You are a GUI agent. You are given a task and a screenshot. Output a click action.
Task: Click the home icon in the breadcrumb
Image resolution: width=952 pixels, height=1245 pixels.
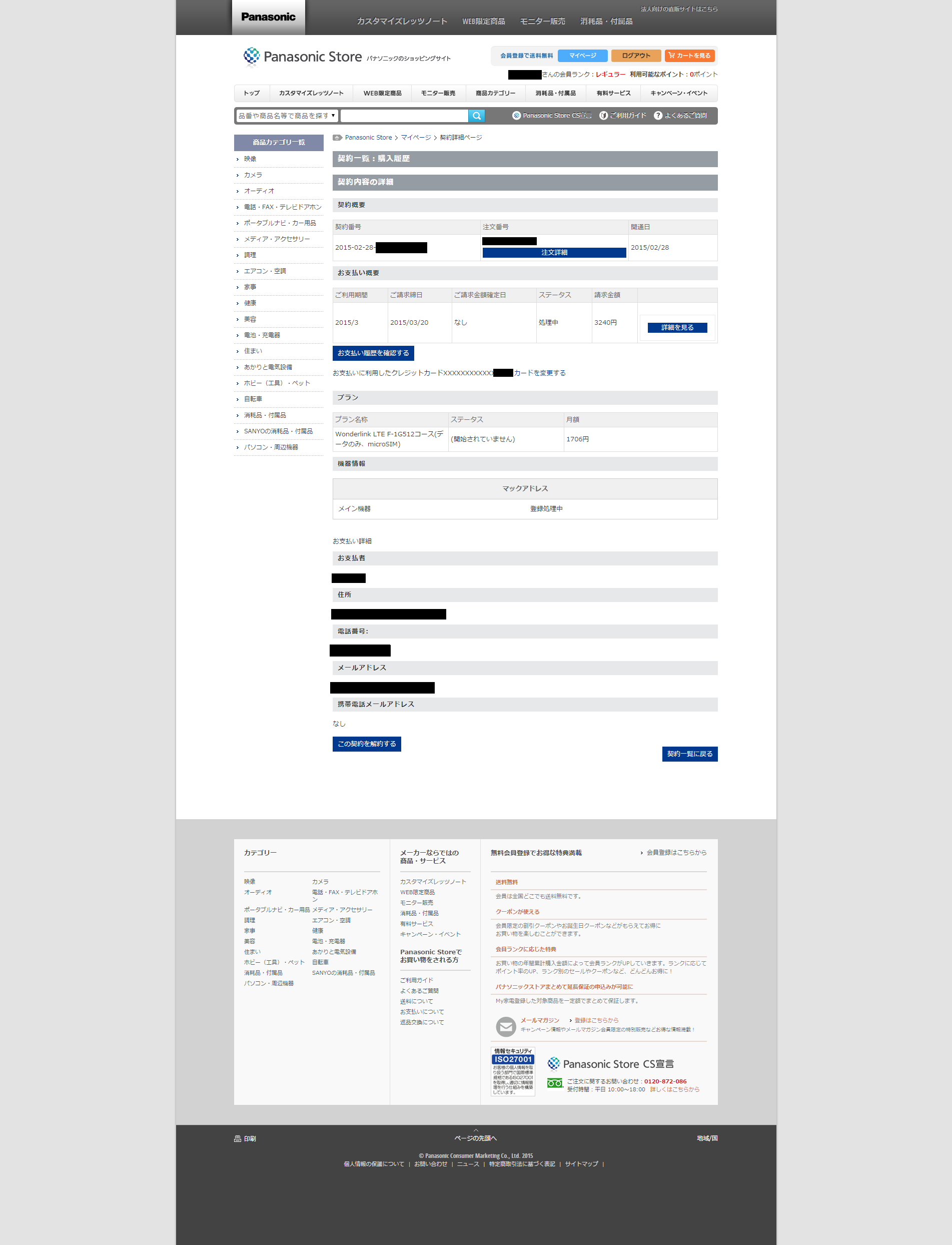tap(337, 137)
